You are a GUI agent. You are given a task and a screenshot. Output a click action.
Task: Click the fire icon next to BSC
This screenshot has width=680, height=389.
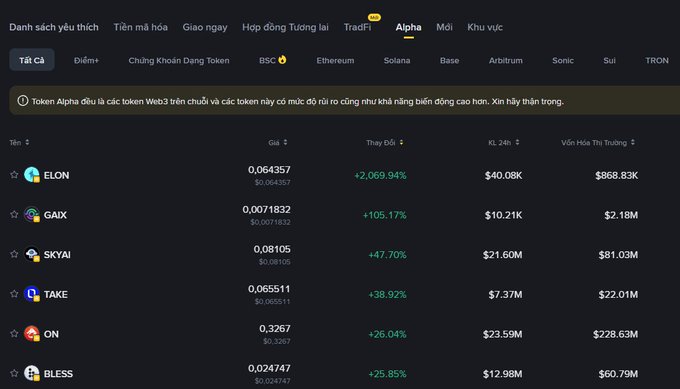point(282,59)
